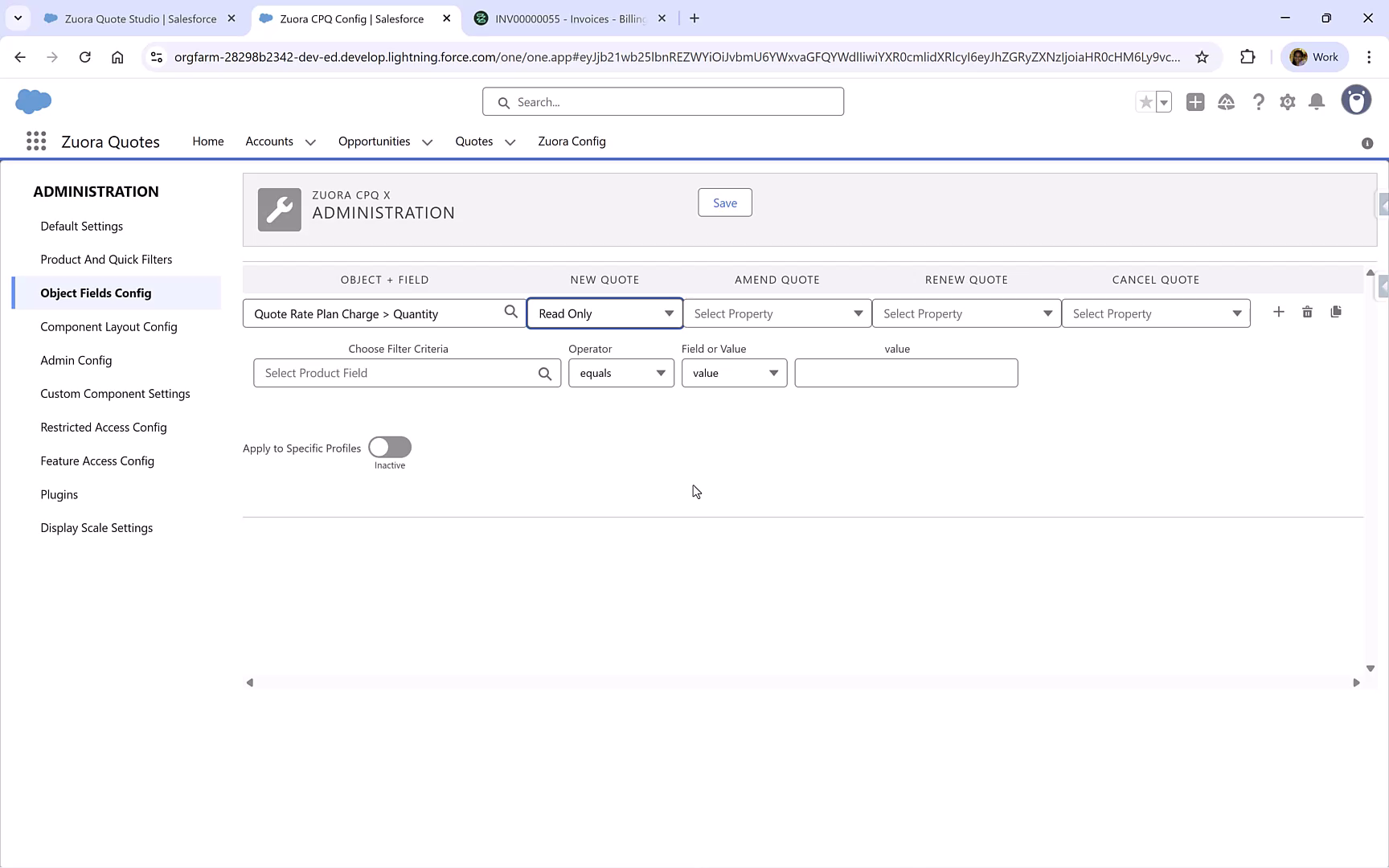Select the Component Layout Config sidebar item
This screenshot has height=868, width=1389.
coord(109,326)
